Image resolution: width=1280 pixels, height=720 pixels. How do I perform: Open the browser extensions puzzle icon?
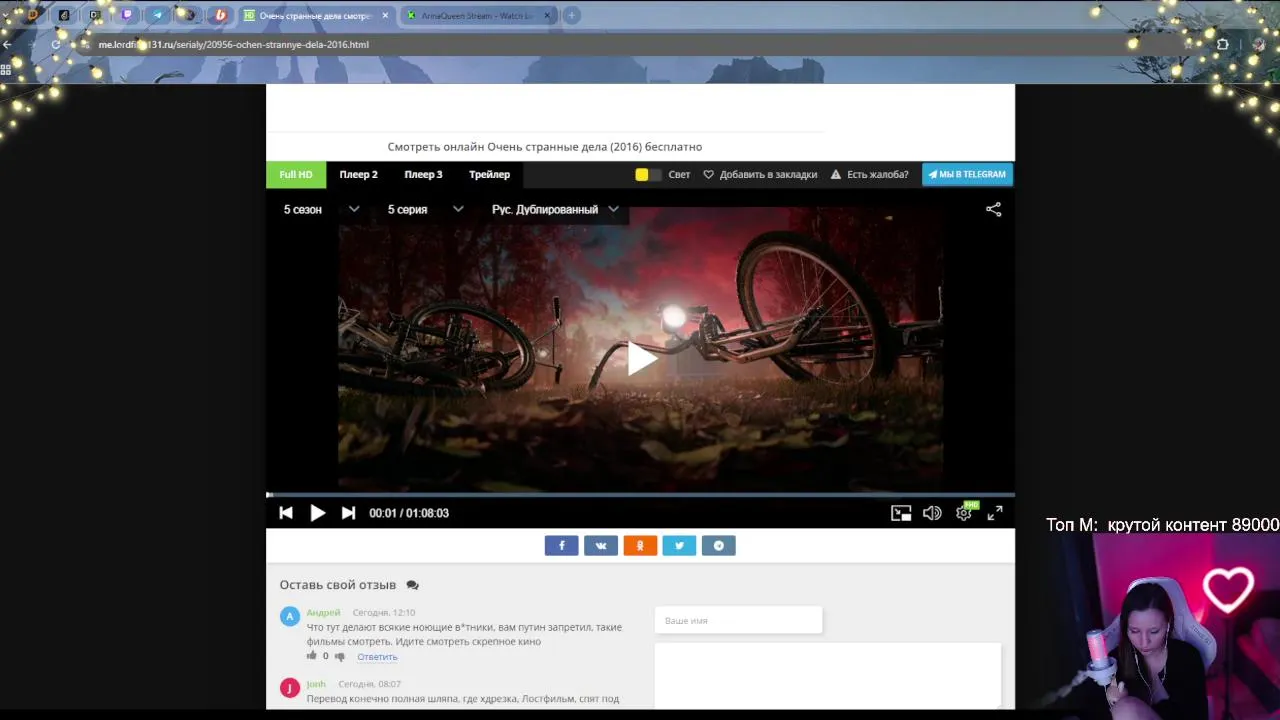(x=1222, y=45)
